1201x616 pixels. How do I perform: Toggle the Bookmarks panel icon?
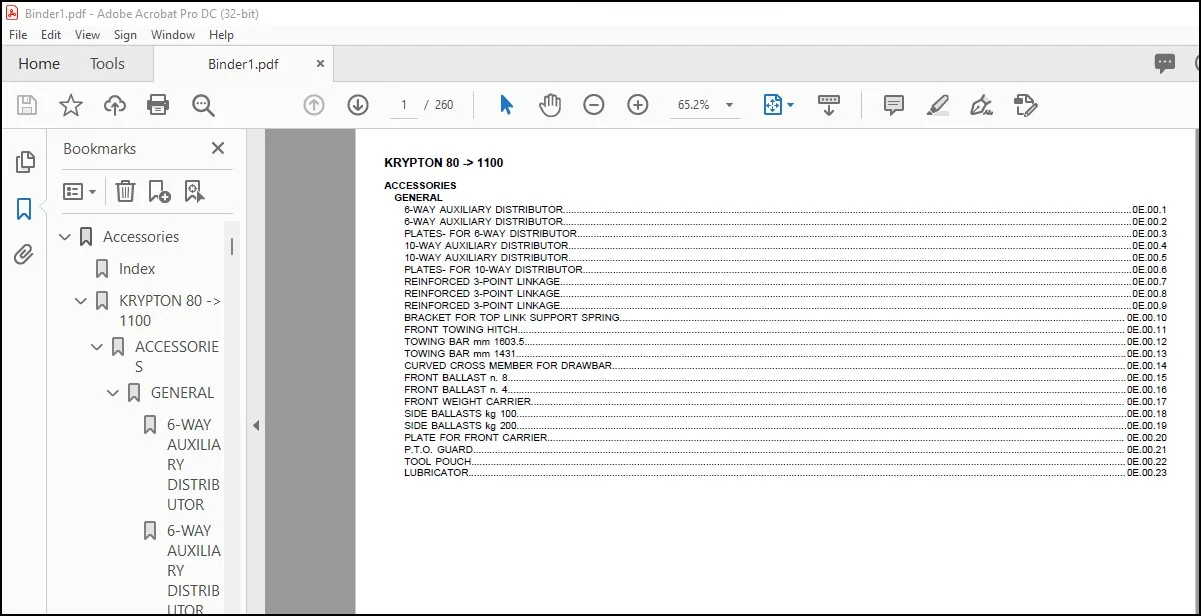click(x=24, y=208)
